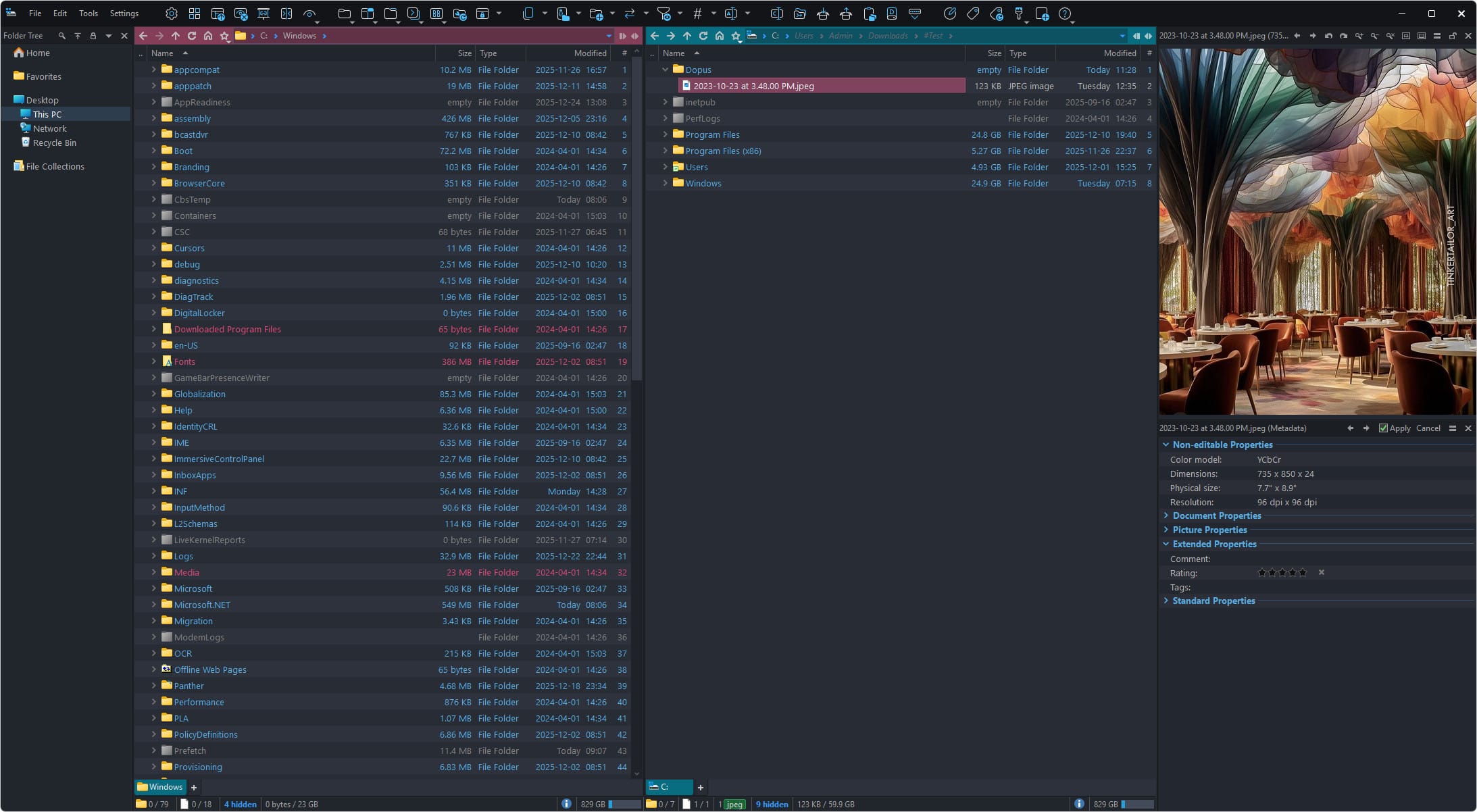Viewport: 1477px width, 812px height.
Task: Click the filter funnel icon in toolbar
Action: pos(664,14)
